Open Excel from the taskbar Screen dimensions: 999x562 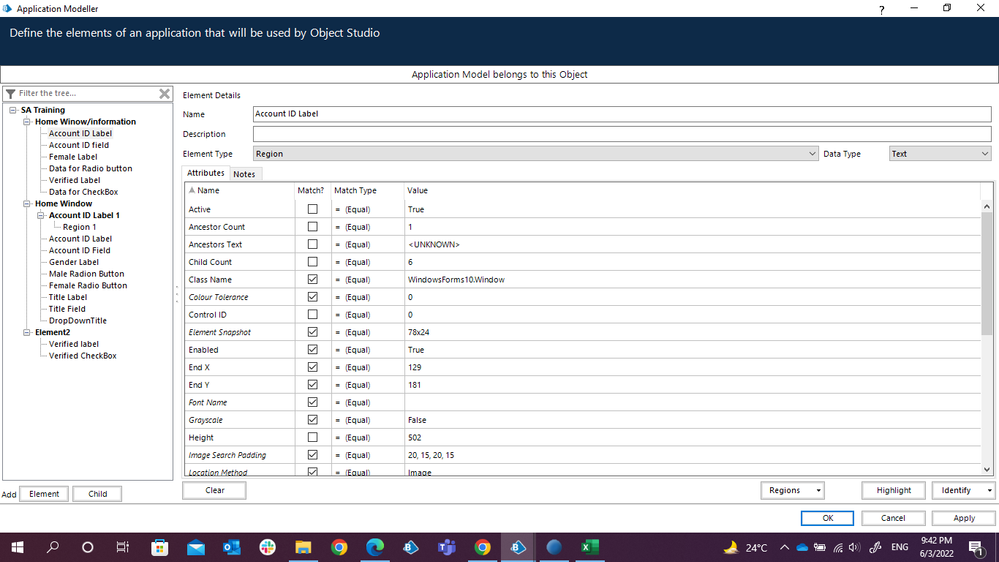590,547
